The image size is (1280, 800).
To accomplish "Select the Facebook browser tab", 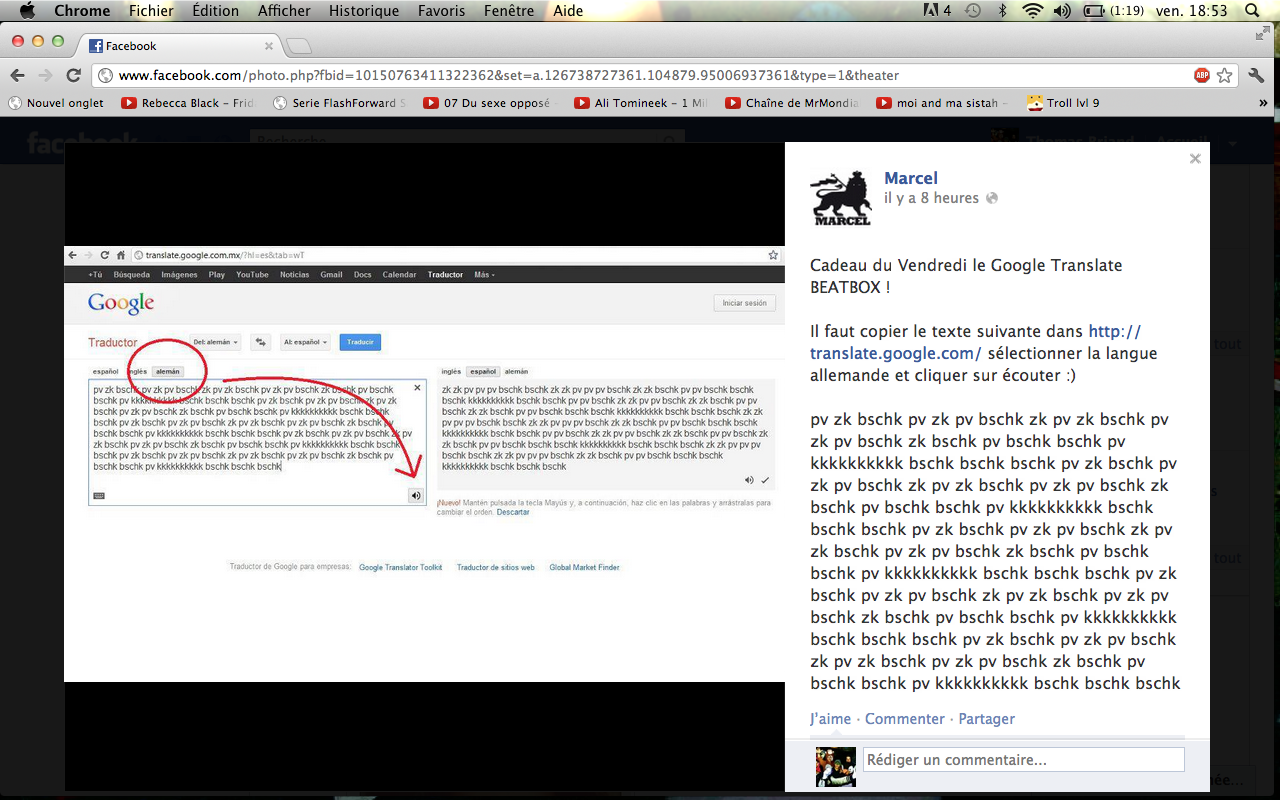I will (x=180, y=46).
